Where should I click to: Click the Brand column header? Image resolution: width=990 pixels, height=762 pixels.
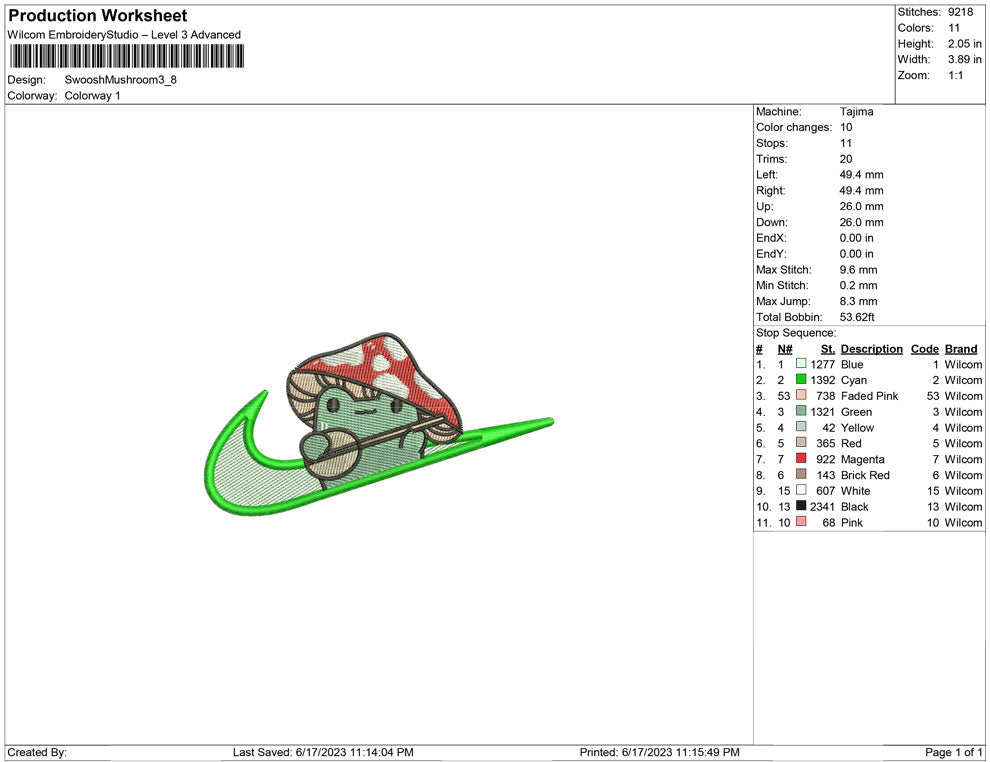961,349
